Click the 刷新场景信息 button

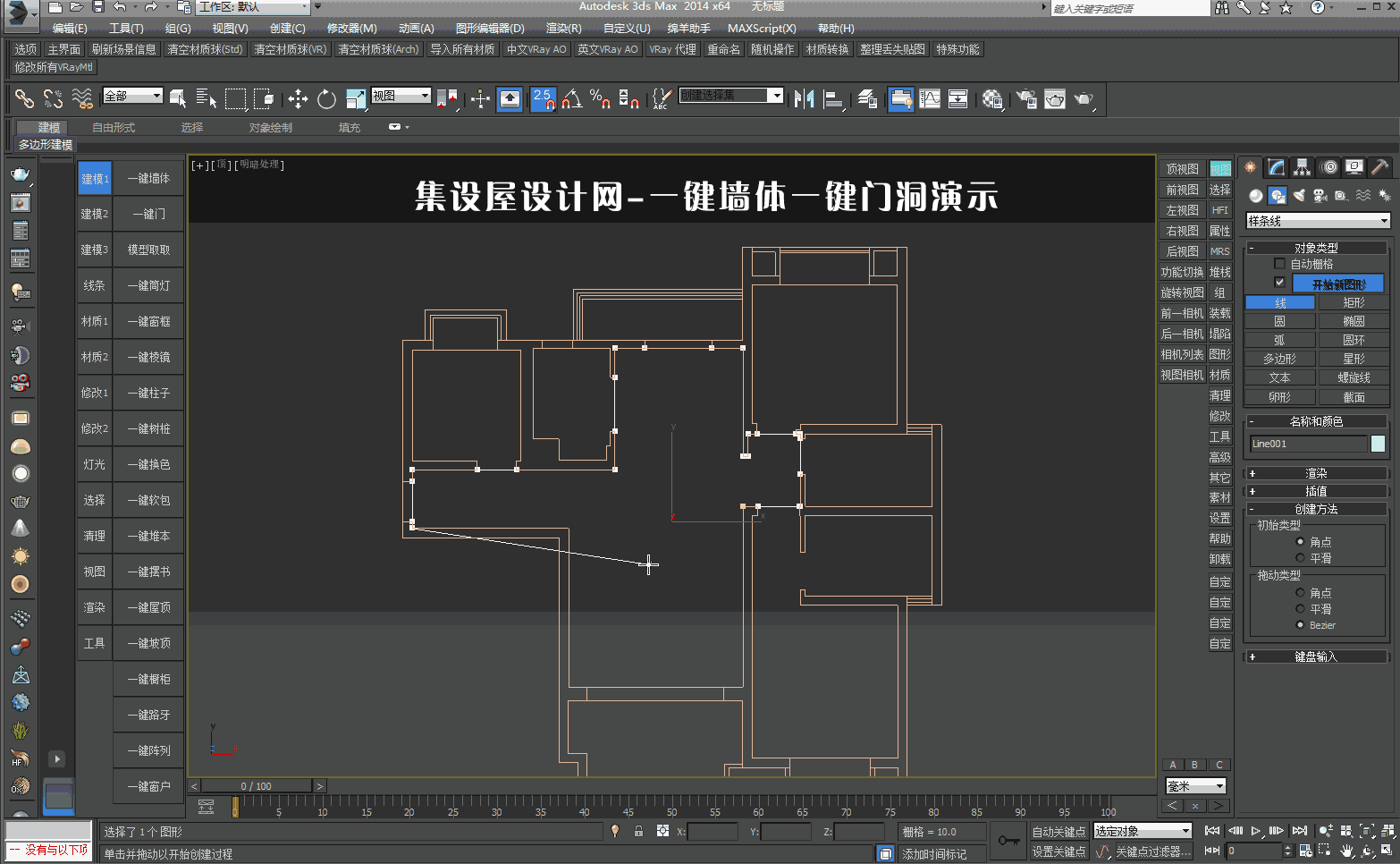124,49
